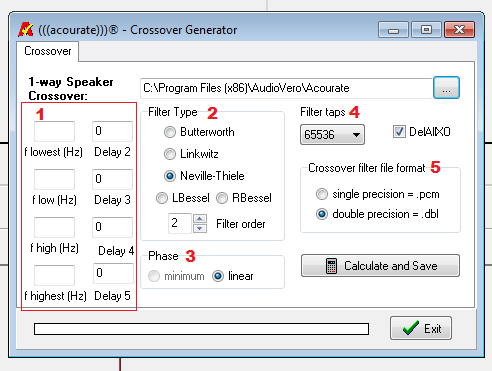Click the progress bar at bottom
492x371 pixels.
click(201, 329)
